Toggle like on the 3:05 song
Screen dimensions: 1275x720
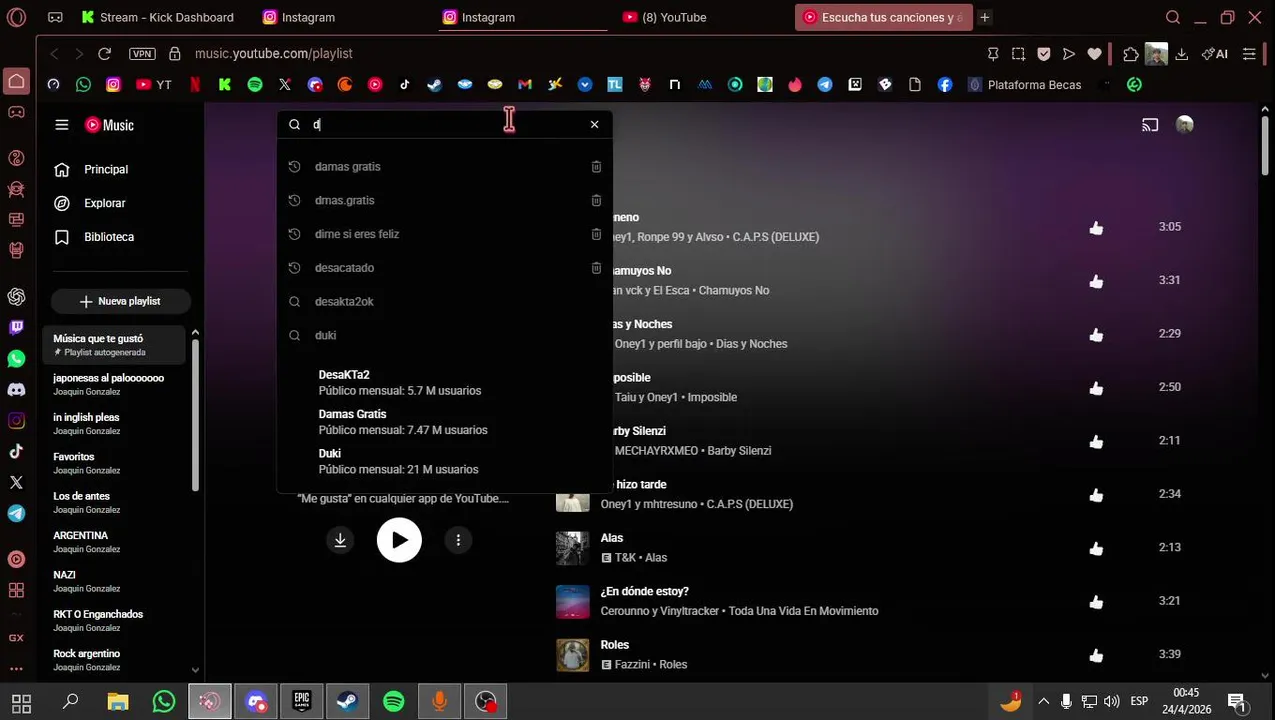[1096, 228]
